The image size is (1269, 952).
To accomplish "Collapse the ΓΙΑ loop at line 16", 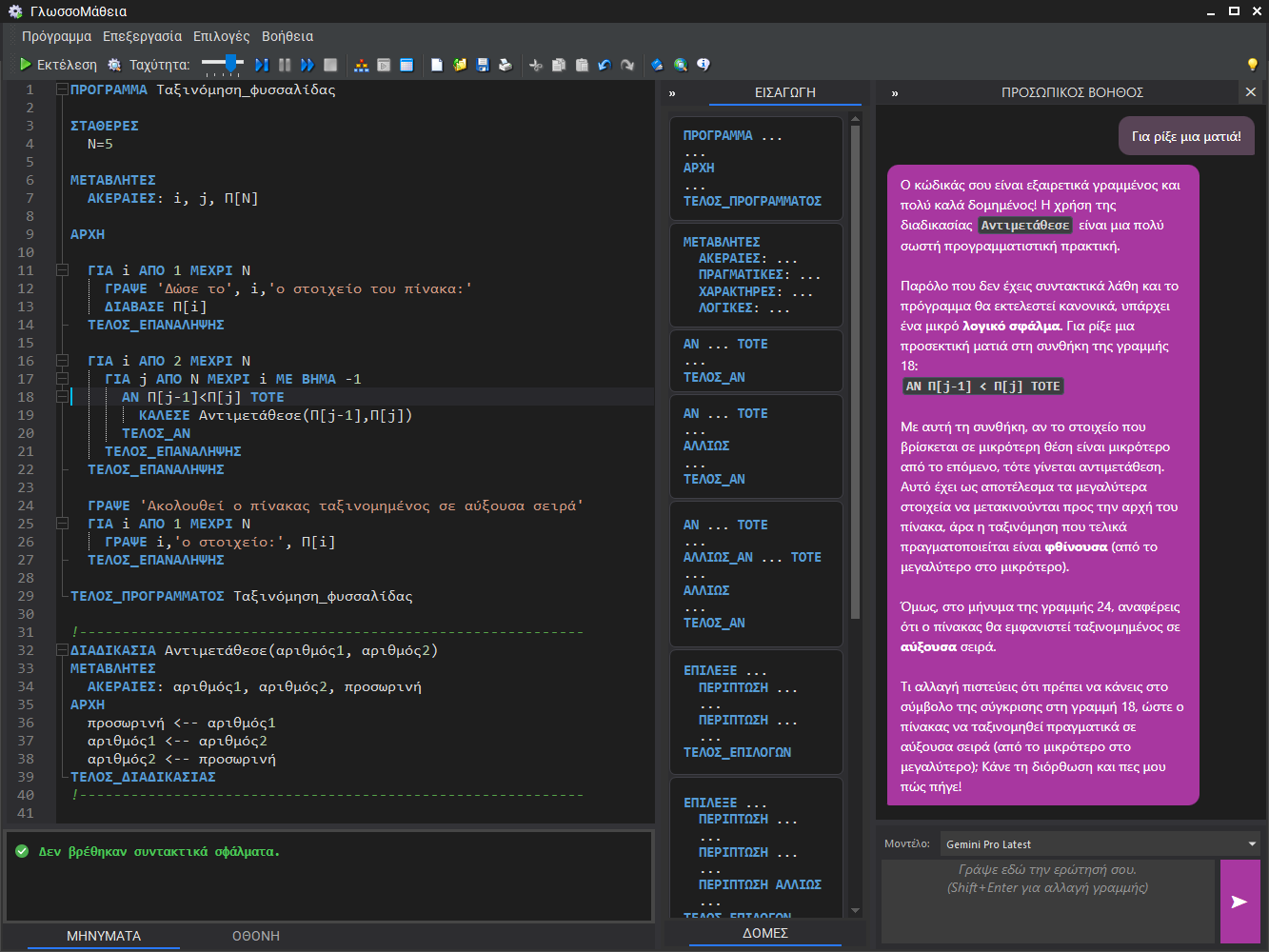I will 62,361.
